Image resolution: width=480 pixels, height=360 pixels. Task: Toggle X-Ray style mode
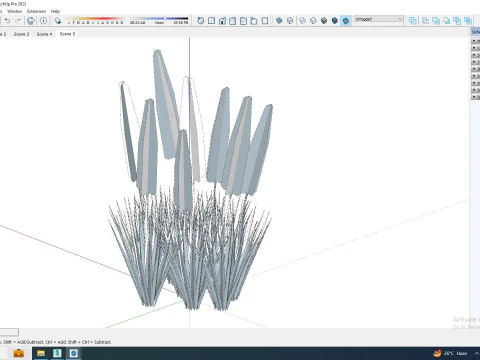pyautogui.click(x=279, y=21)
